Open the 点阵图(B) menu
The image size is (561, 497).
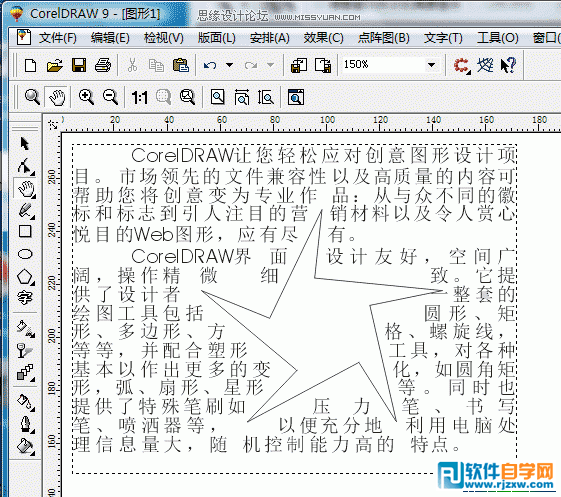pyautogui.click(x=384, y=38)
